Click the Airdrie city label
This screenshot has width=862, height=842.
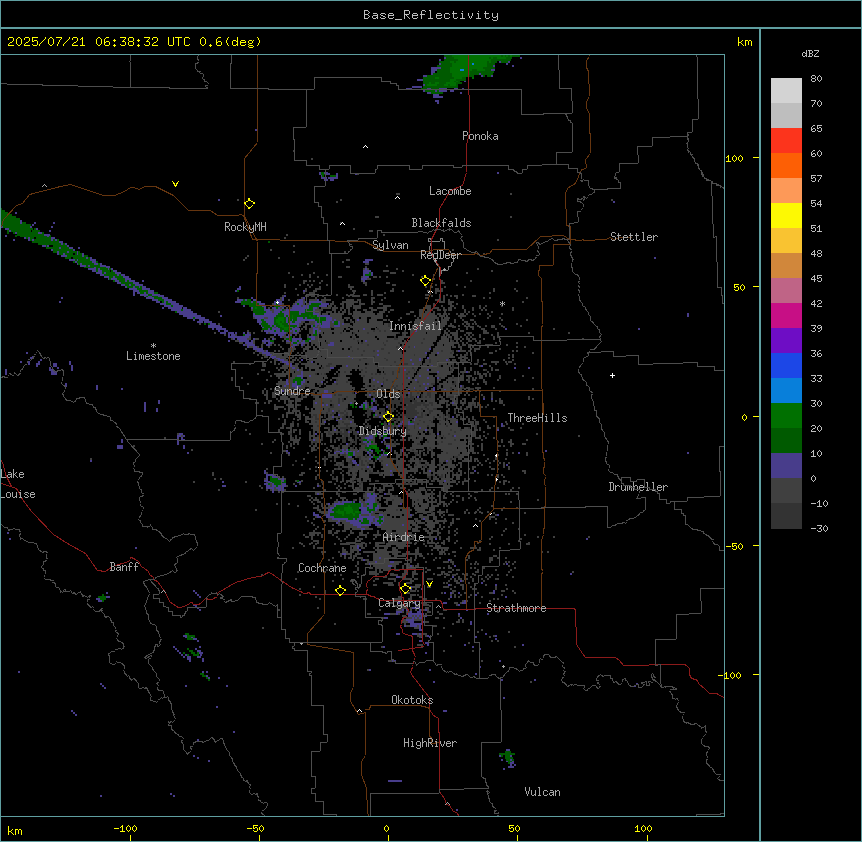pyautogui.click(x=404, y=537)
